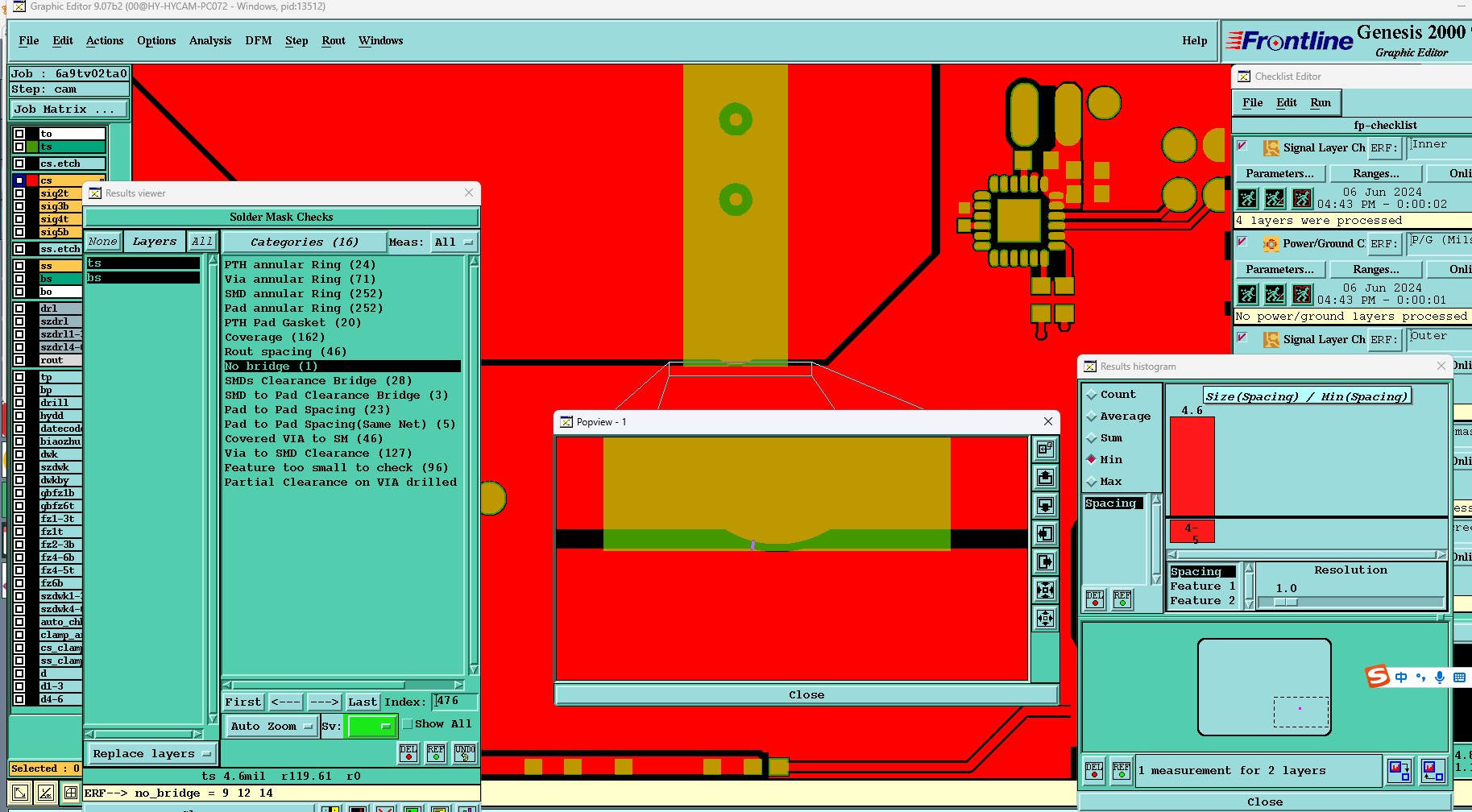The image size is (1472, 812).
Task: Click Popview zoom-in converging arrows icon
Action: pos(1045,590)
